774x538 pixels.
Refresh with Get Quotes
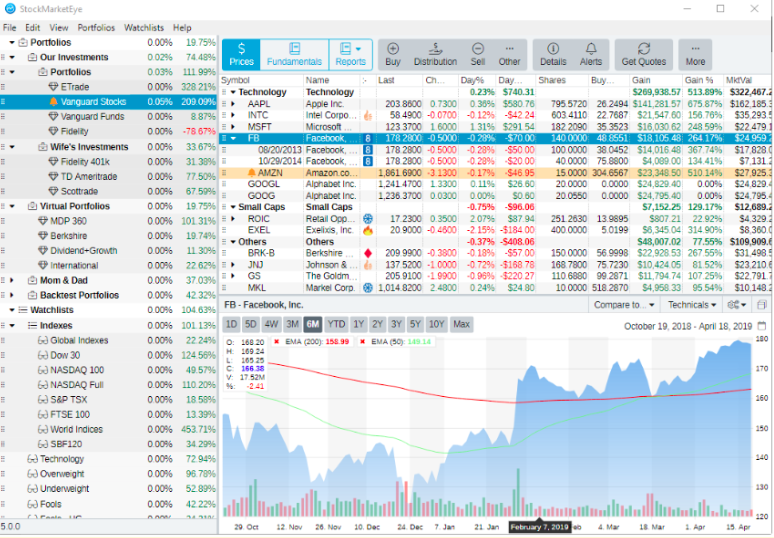pyautogui.click(x=644, y=54)
